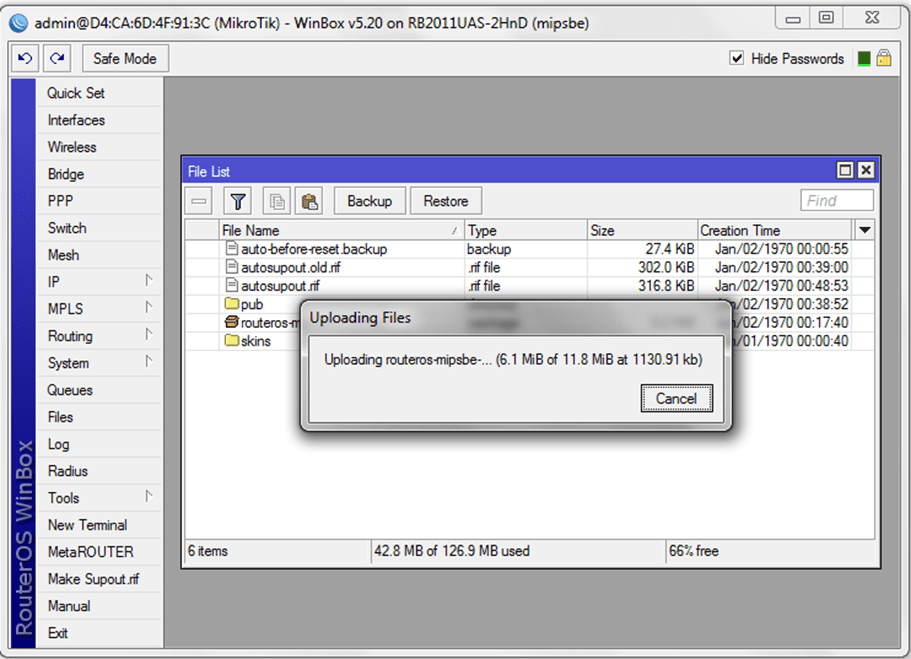Image resolution: width=911 pixels, height=659 pixels.
Task: Maximize the File List window
Action: point(845,170)
